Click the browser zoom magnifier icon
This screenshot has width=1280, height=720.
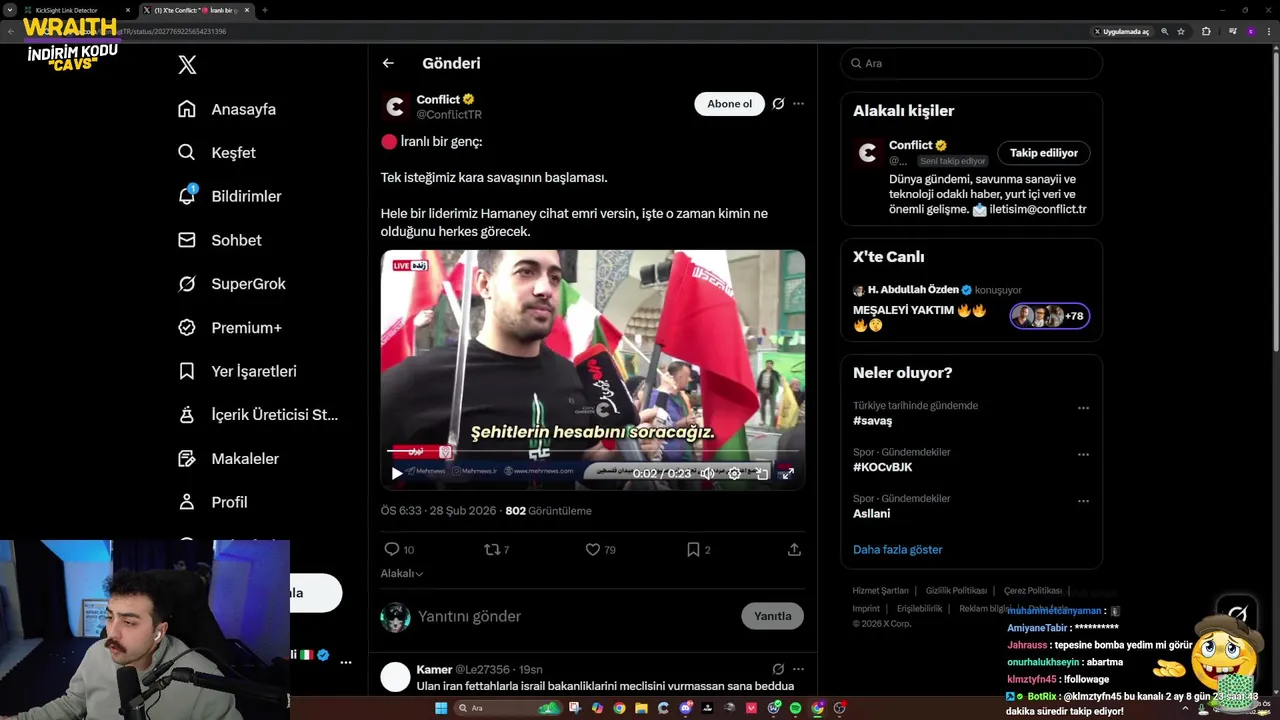(1164, 31)
